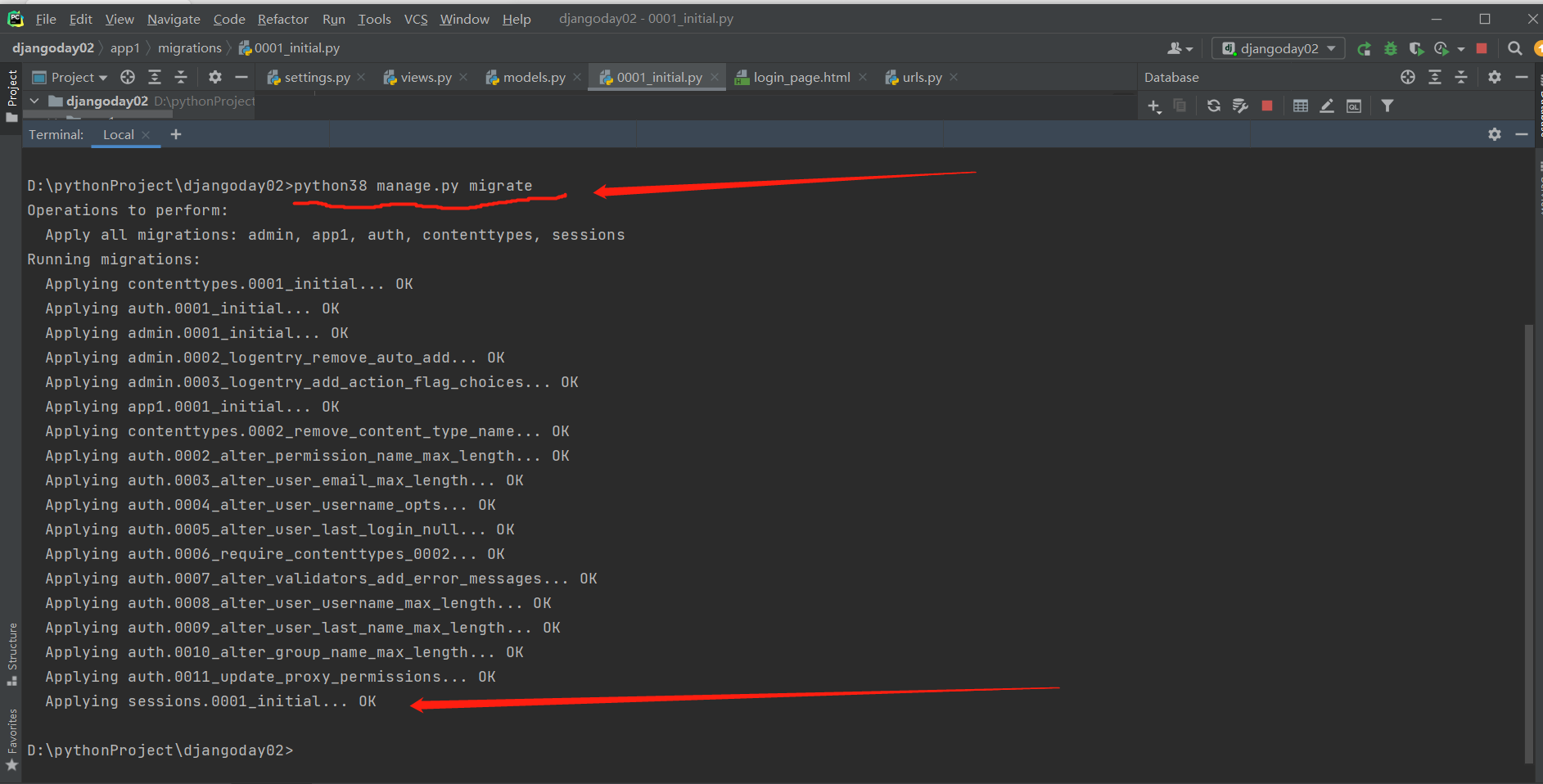Image resolution: width=1543 pixels, height=784 pixels.
Task: Close the Local terminal tab
Action: [146, 135]
